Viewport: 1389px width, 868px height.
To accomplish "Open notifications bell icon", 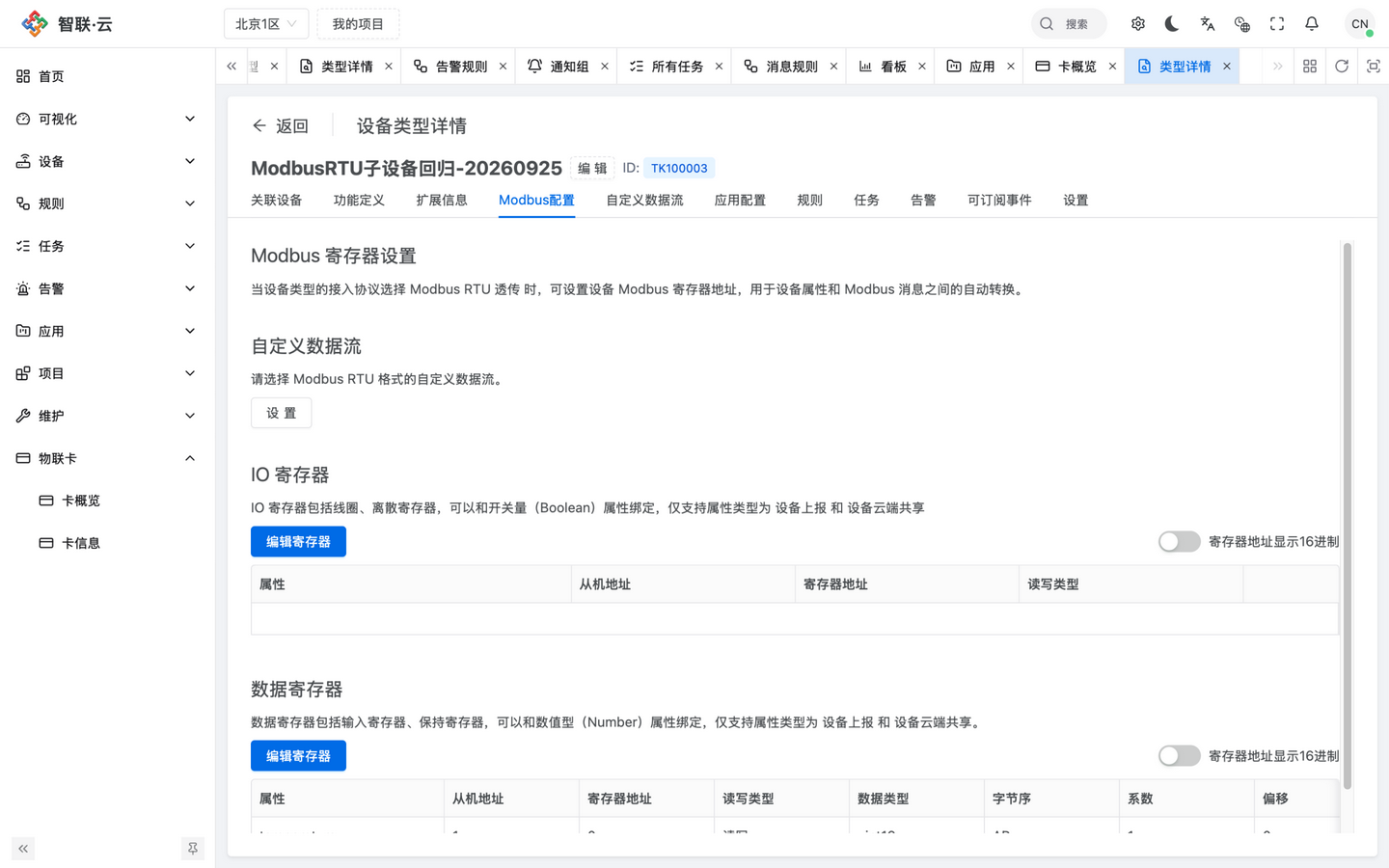I will pos(1312,24).
